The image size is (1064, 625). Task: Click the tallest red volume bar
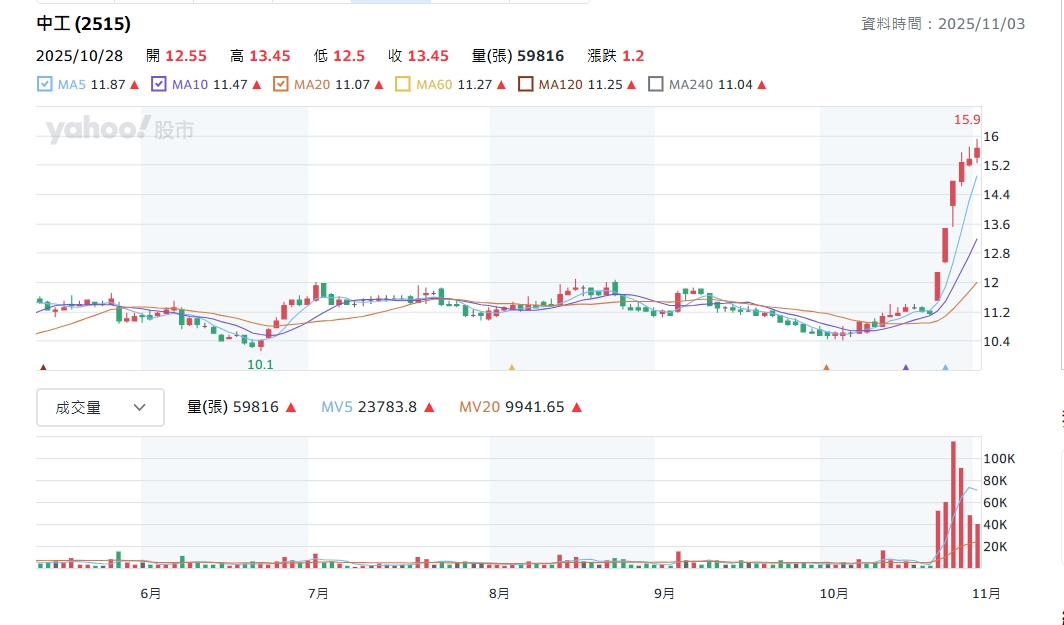953,505
